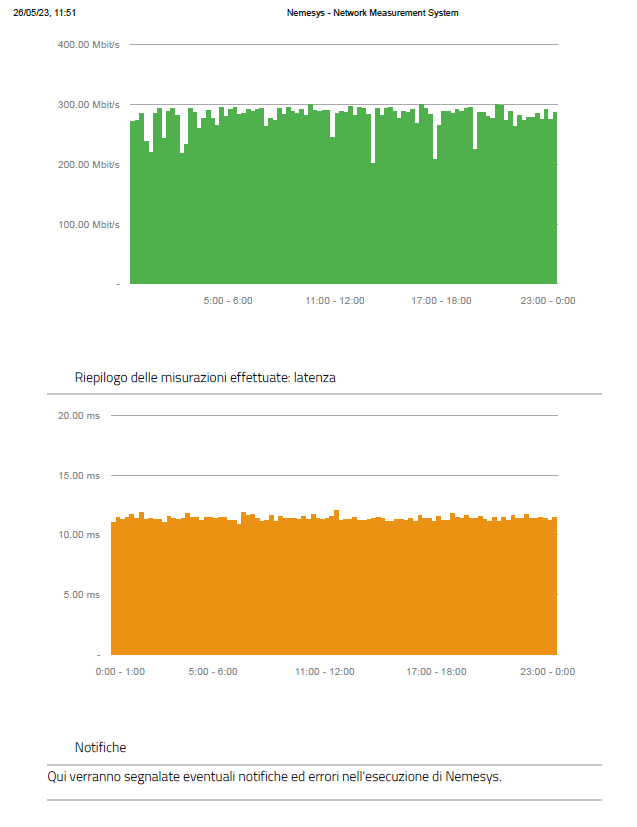This screenshot has width=637, height=827.
Task: Click the latency summary heading 'Riepilogo delle misurazioni'
Action: pos(205,378)
